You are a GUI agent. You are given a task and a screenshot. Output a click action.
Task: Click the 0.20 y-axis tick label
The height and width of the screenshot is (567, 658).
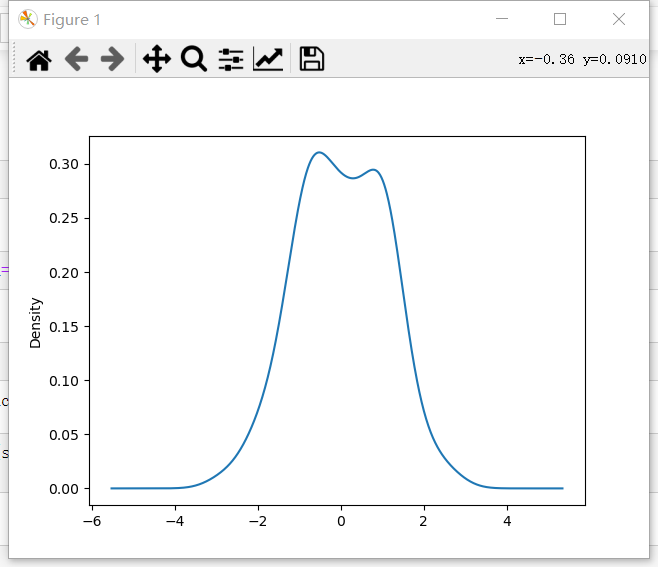(64, 273)
